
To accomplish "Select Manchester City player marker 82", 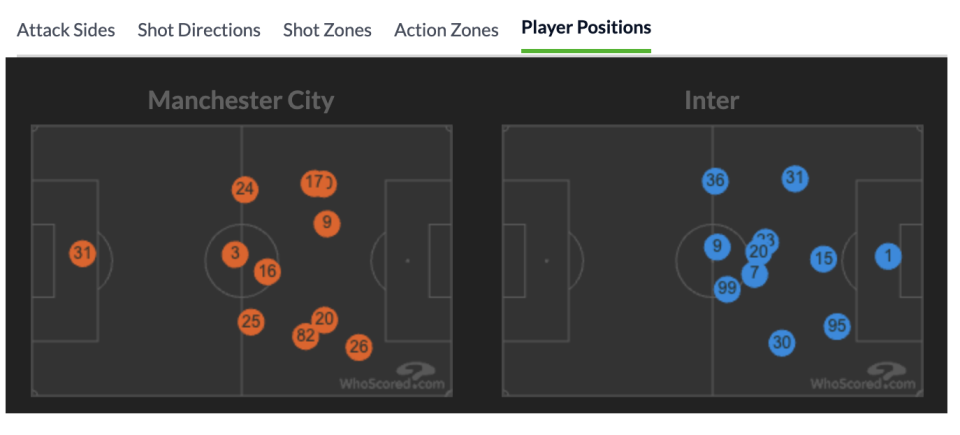I will point(305,336).
